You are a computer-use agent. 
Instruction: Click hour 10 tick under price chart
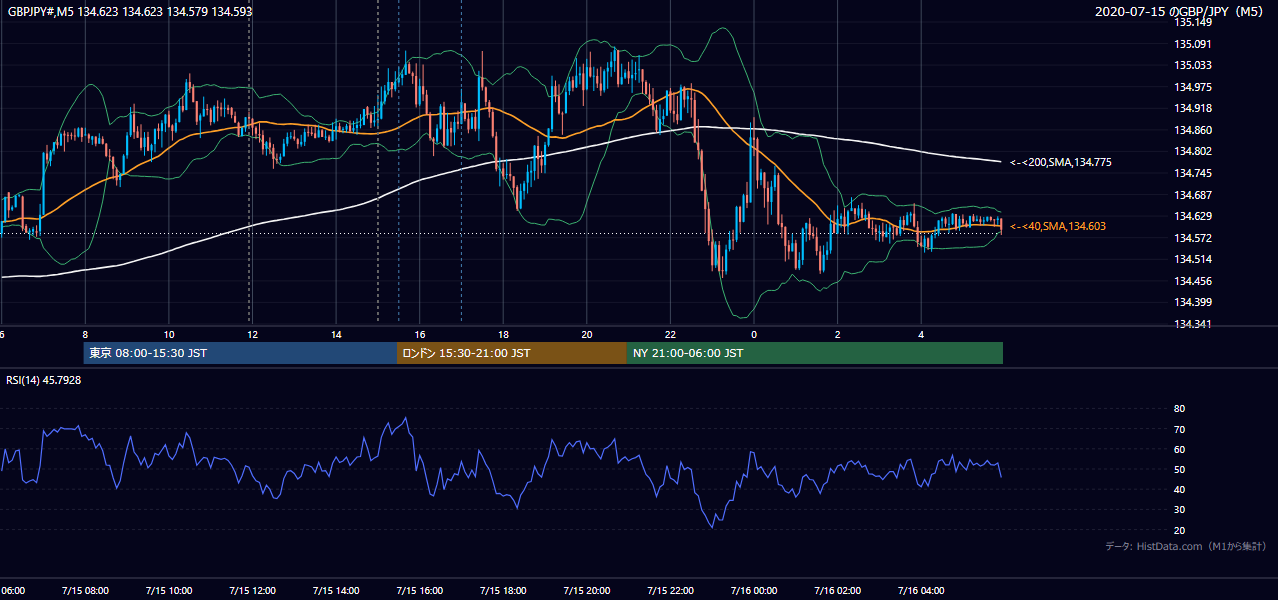pyautogui.click(x=169, y=335)
